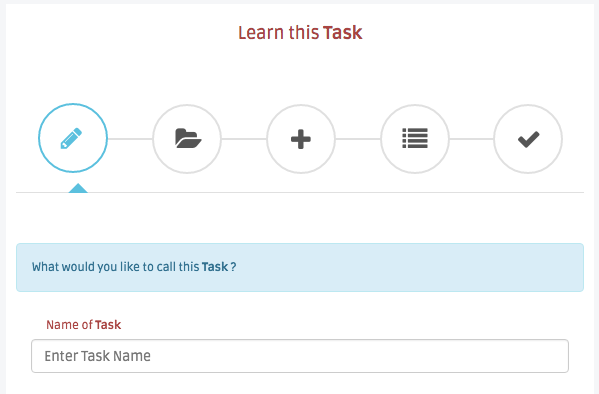The width and height of the screenshot is (599, 394).
Task: Open the bulleted list step
Action: click(x=415, y=139)
